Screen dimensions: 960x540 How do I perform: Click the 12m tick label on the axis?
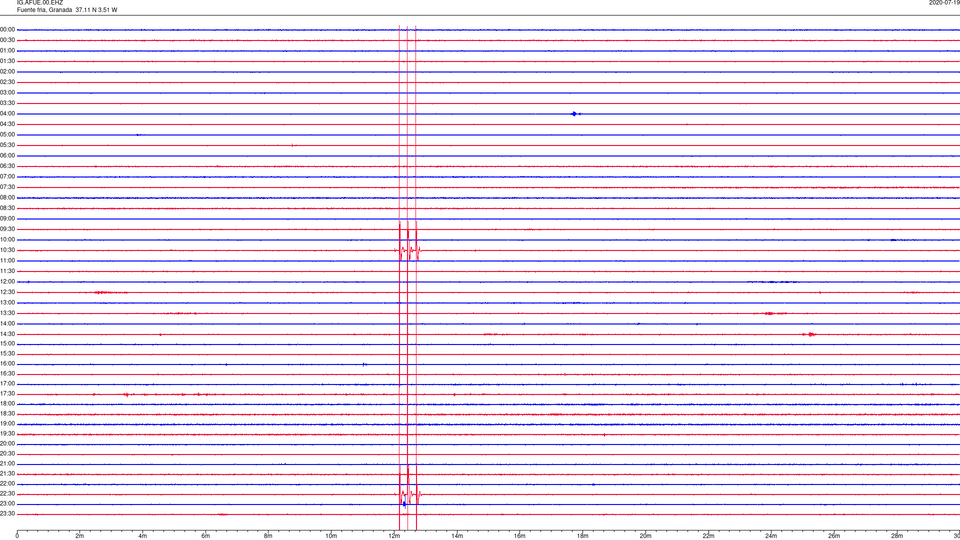point(394,536)
